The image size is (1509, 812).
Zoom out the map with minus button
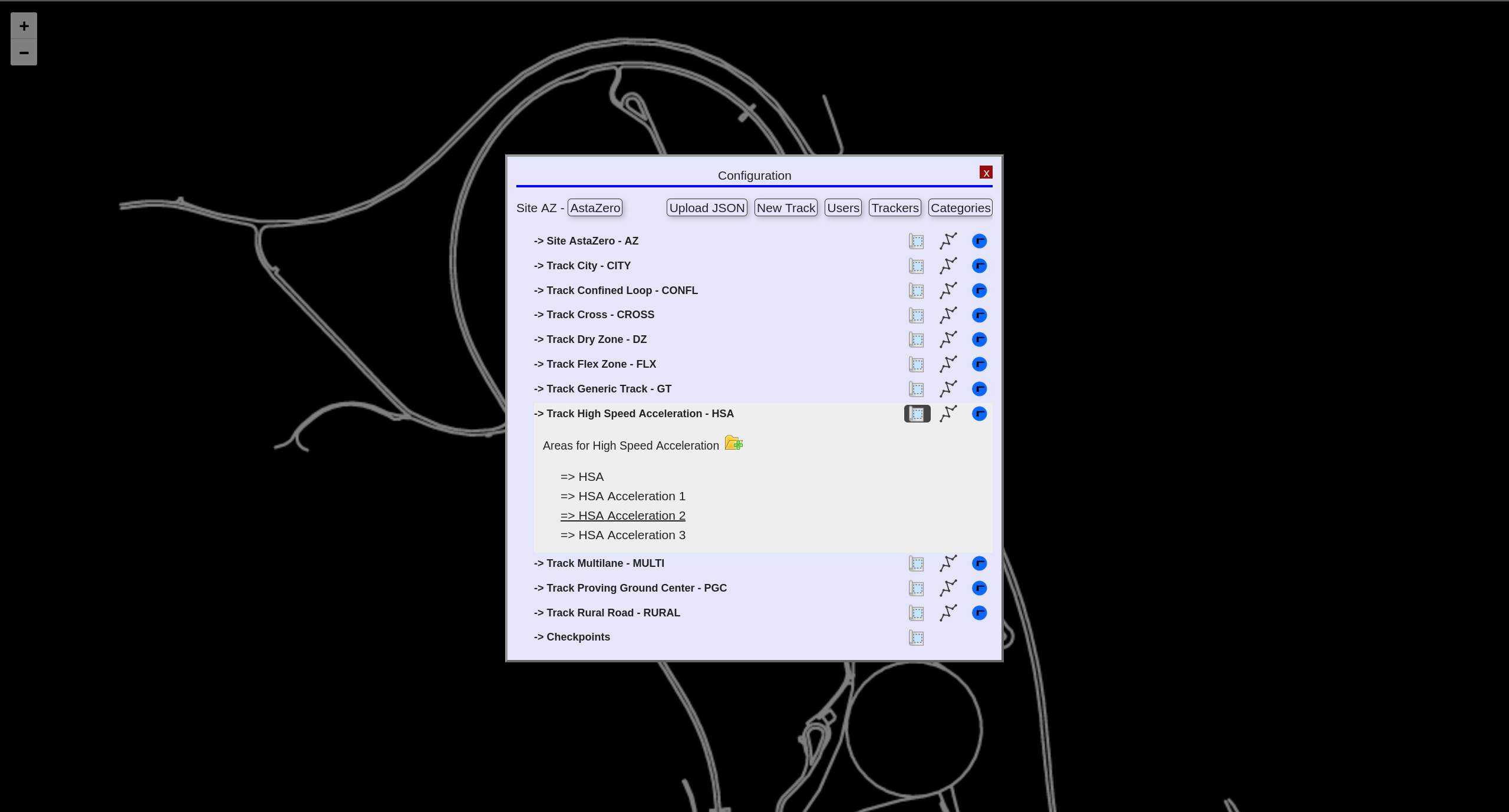coord(24,52)
